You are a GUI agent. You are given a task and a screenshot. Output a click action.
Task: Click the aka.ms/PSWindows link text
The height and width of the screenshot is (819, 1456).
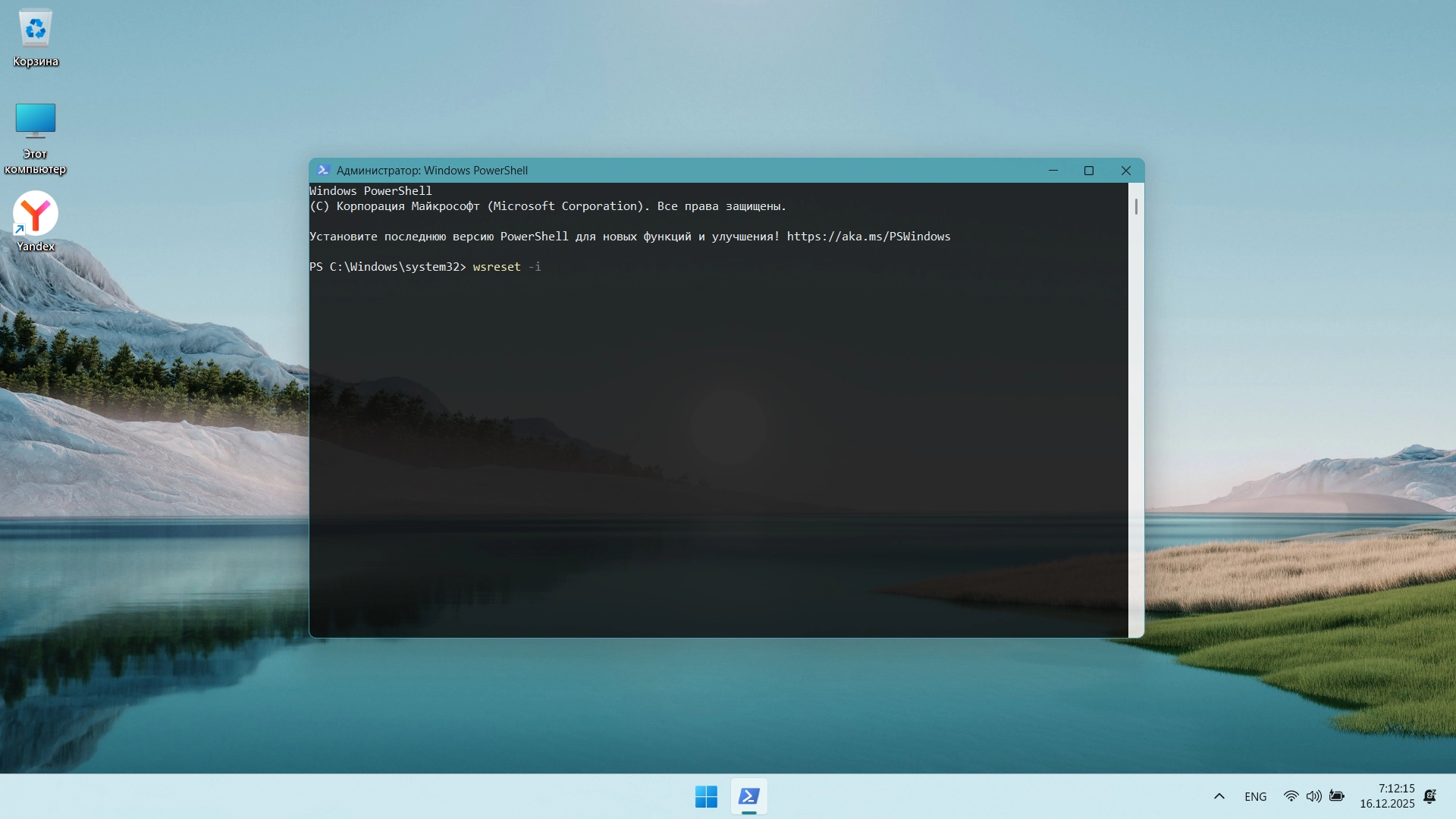tap(868, 237)
